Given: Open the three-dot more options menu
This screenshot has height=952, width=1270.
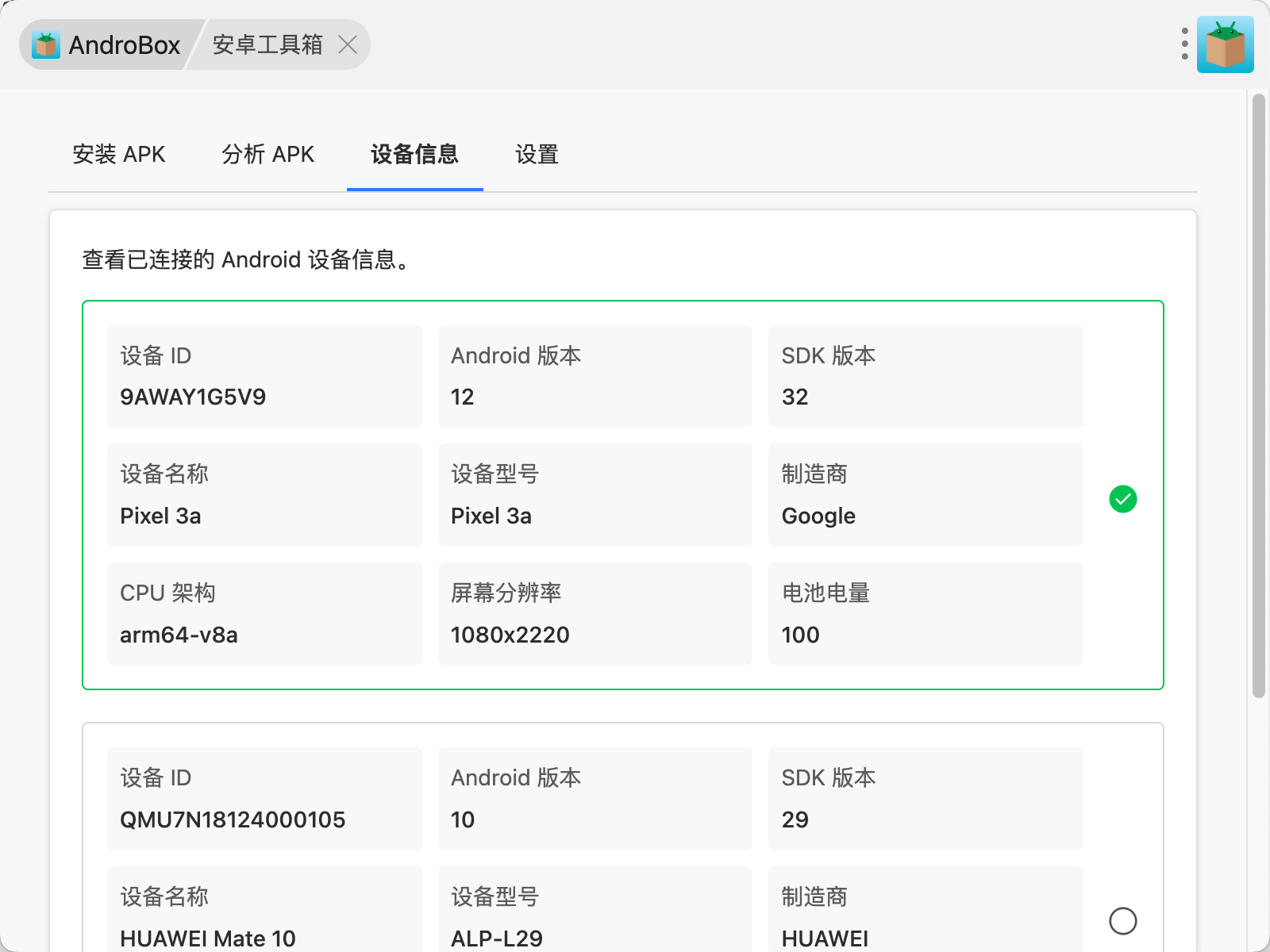Looking at the screenshot, I should tap(1184, 44).
